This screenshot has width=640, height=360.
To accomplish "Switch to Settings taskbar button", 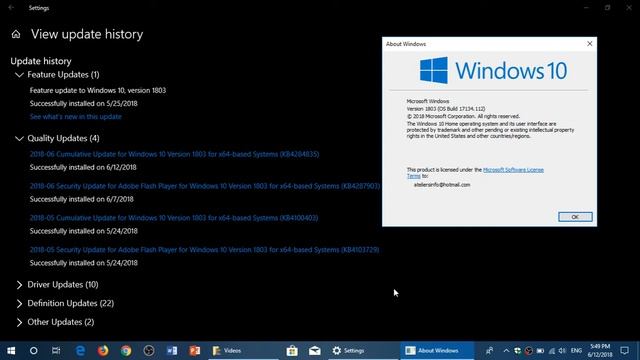I will coord(363,351).
